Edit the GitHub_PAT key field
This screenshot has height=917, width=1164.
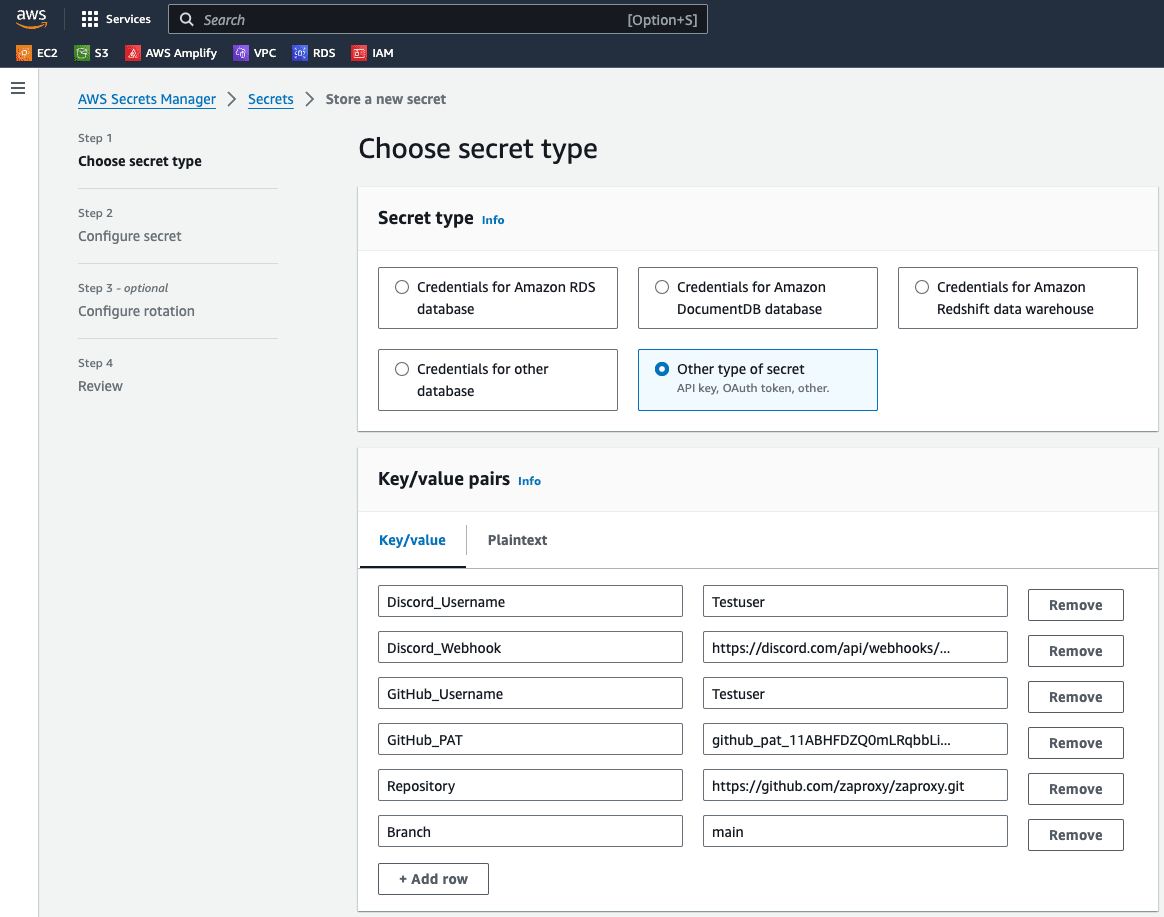tap(530, 740)
